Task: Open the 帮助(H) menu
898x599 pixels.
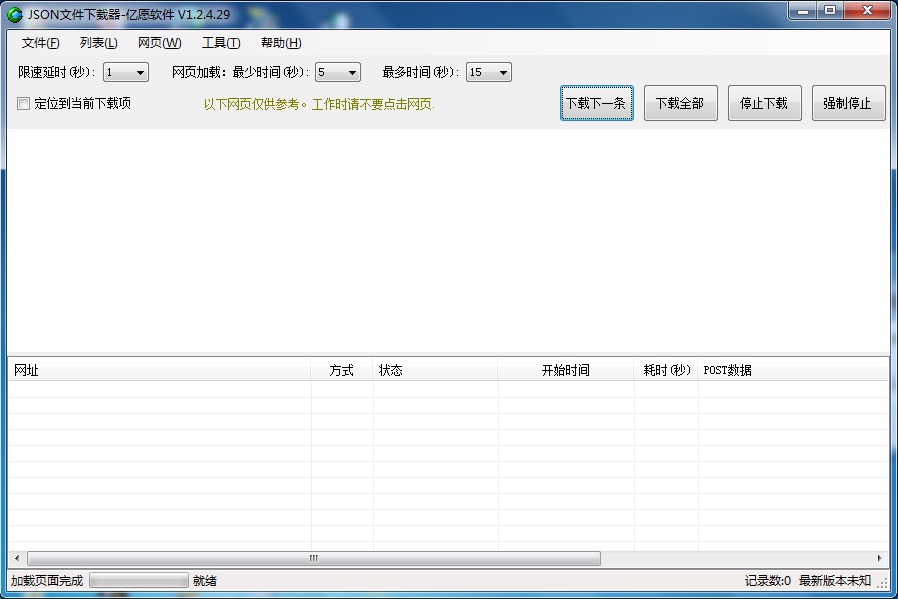Action: 281,43
